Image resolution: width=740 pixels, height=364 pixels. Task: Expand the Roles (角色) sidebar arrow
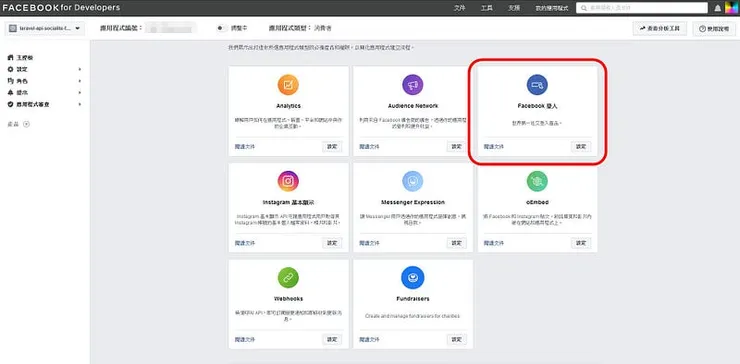[80, 81]
